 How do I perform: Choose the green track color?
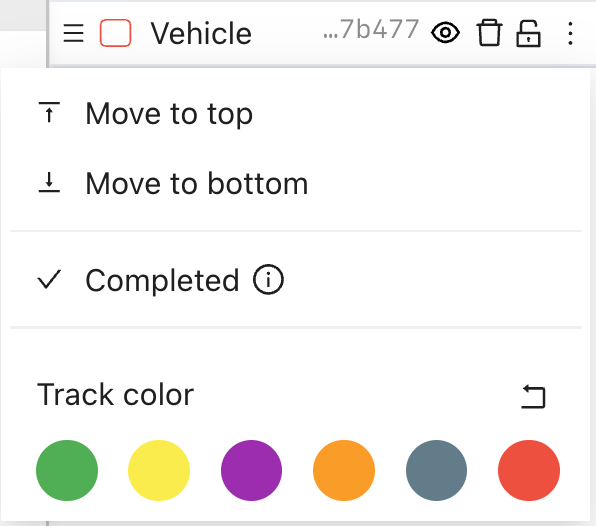(x=67, y=471)
